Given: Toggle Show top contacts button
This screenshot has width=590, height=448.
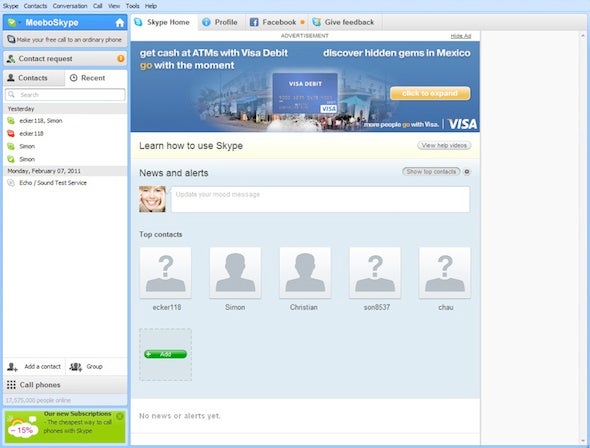Looking at the screenshot, I should point(431,172).
